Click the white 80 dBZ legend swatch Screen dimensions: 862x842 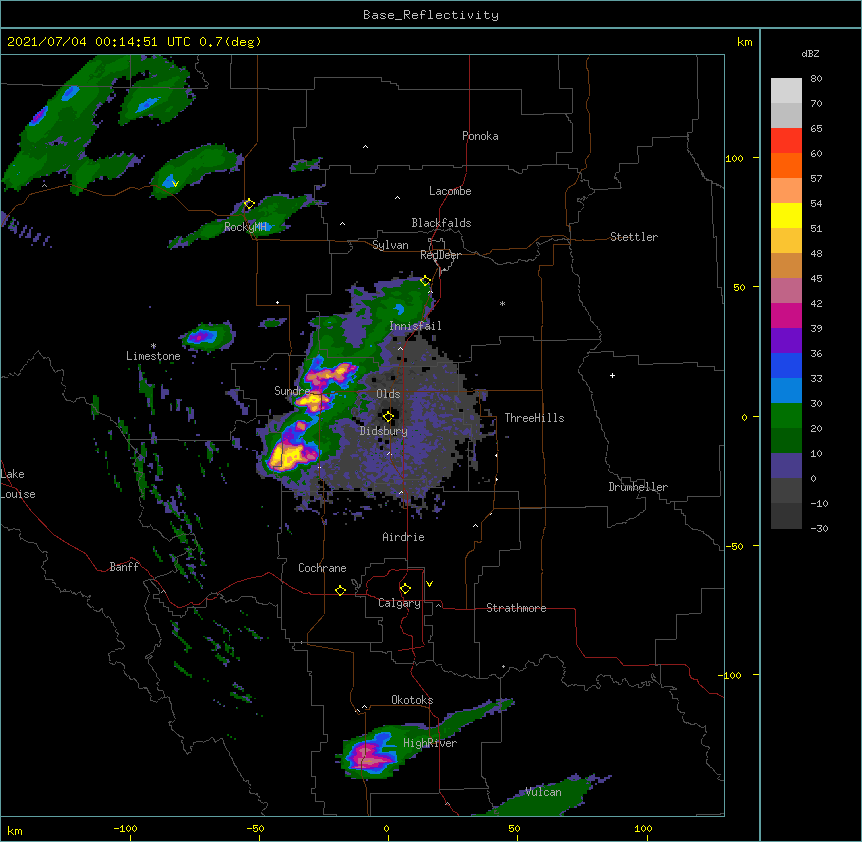coord(786,91)
